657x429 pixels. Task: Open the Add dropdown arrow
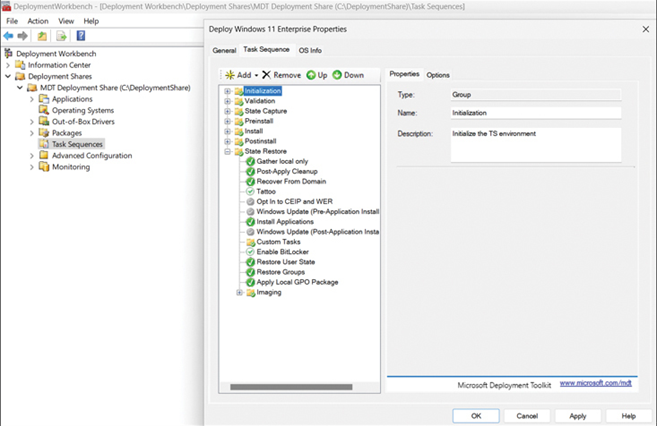point(256,75)
